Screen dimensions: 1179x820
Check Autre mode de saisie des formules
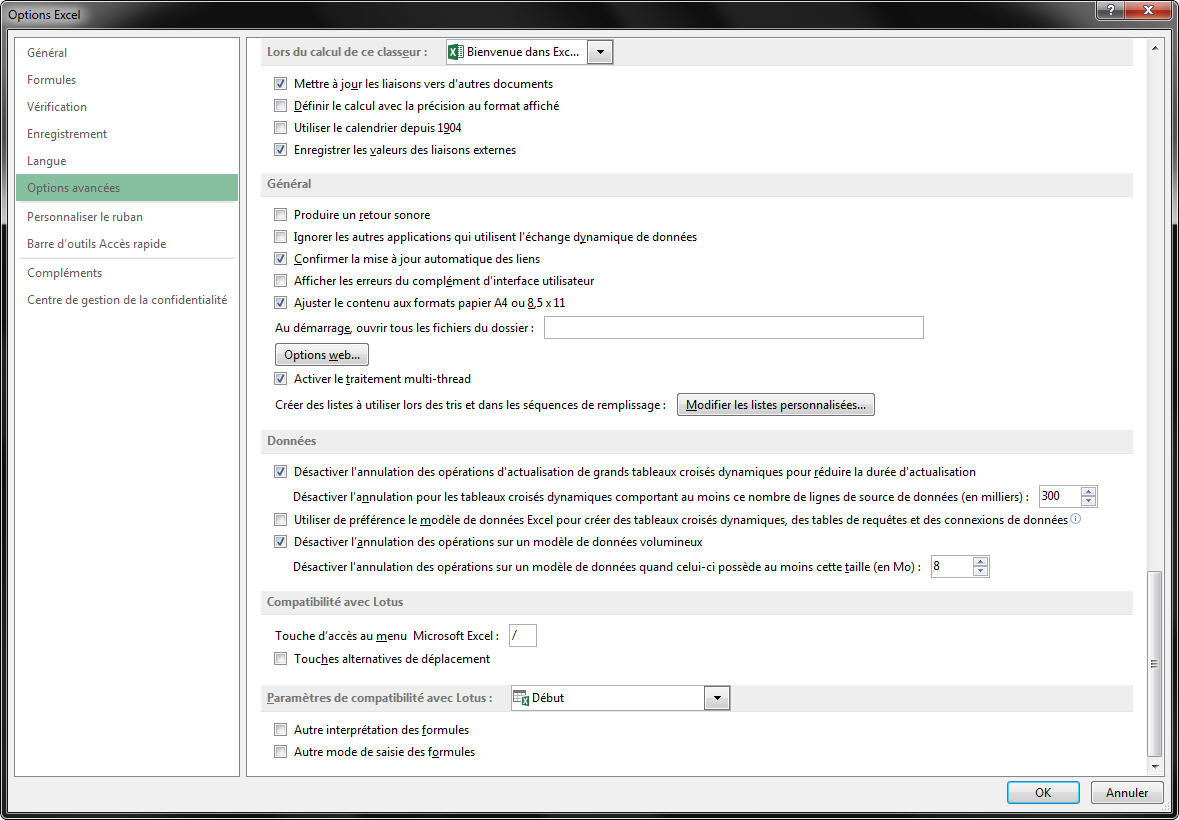tap(280, 752)
